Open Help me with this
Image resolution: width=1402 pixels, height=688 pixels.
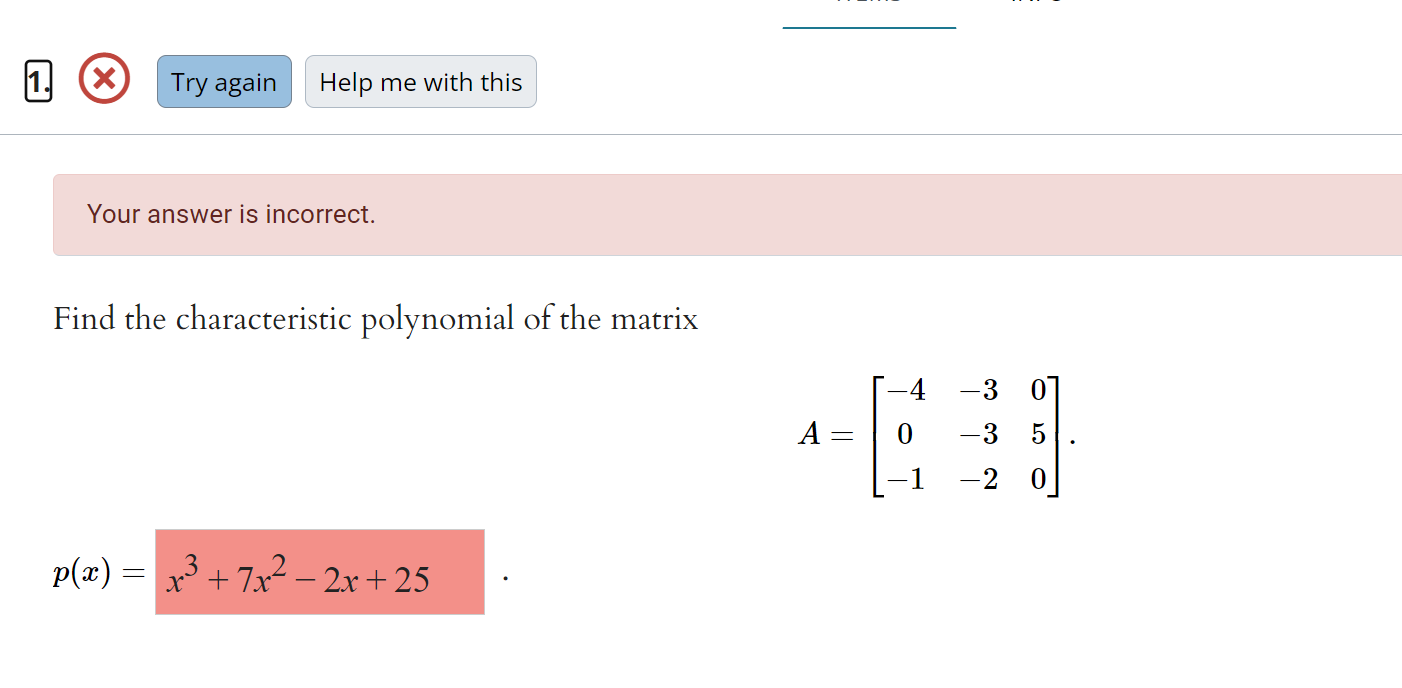coord(420,82)
